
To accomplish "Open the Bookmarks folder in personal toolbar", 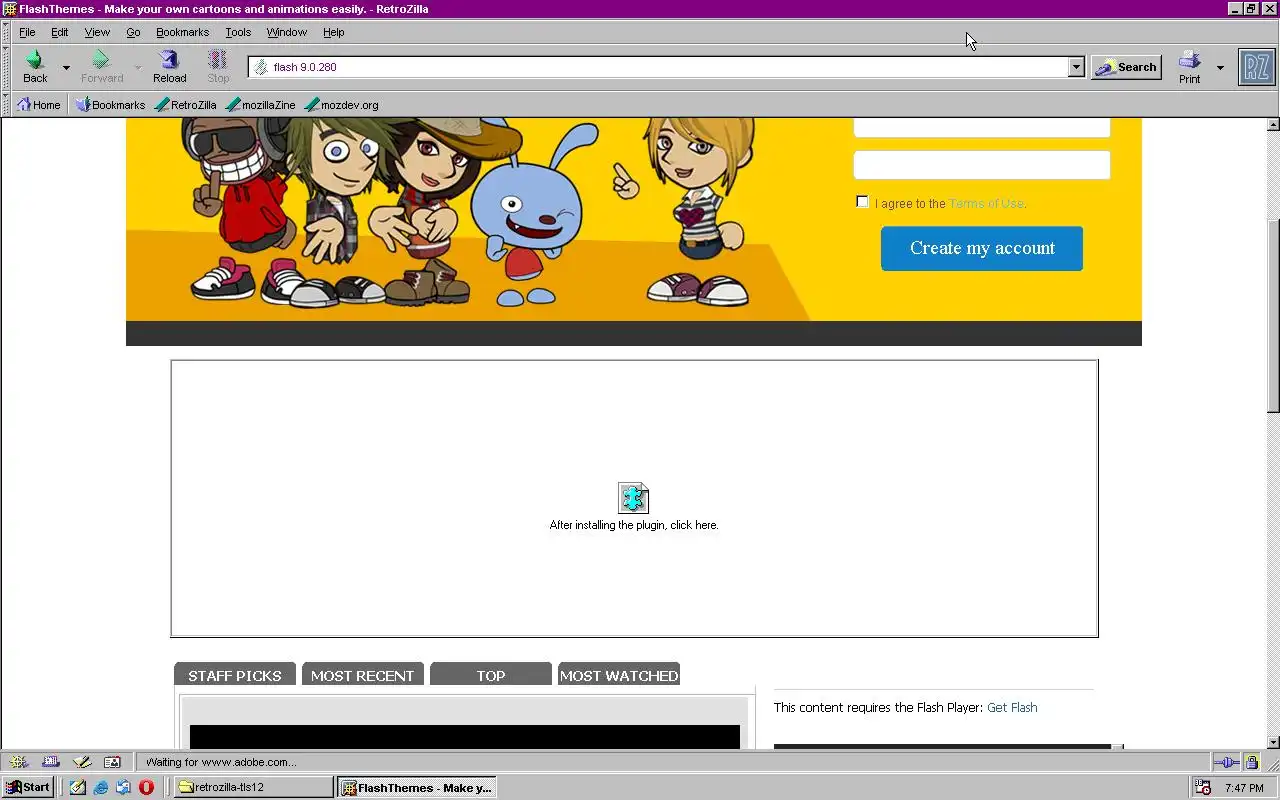I will [110, 104].
